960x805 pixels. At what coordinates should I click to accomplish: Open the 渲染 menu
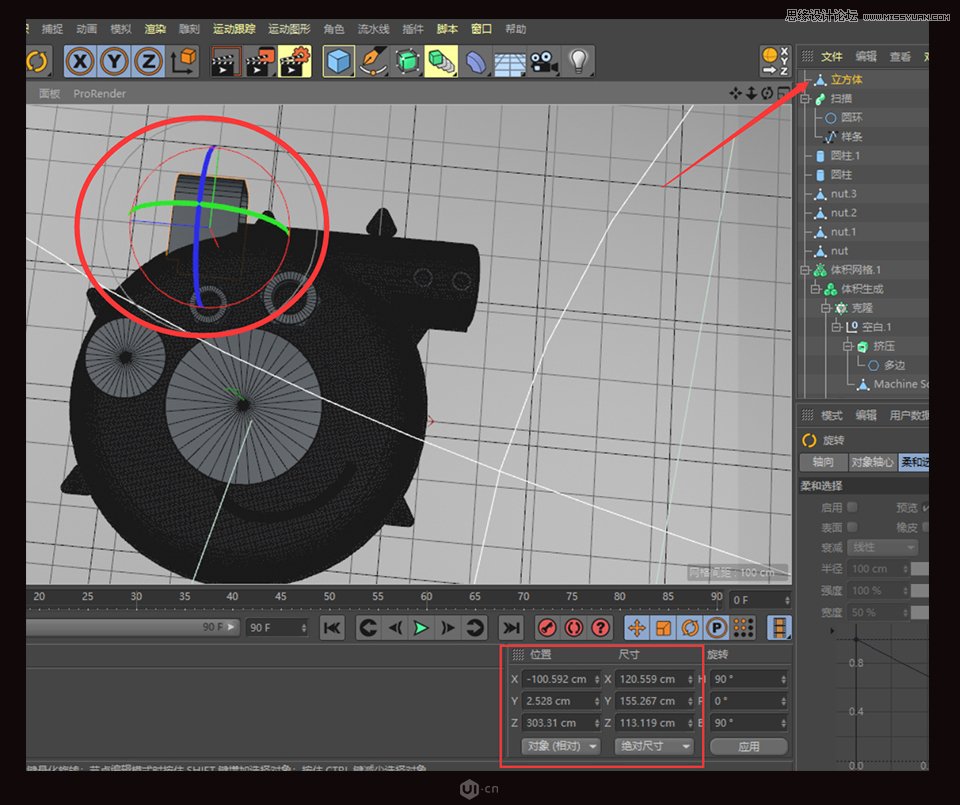[x=155, y=29]
